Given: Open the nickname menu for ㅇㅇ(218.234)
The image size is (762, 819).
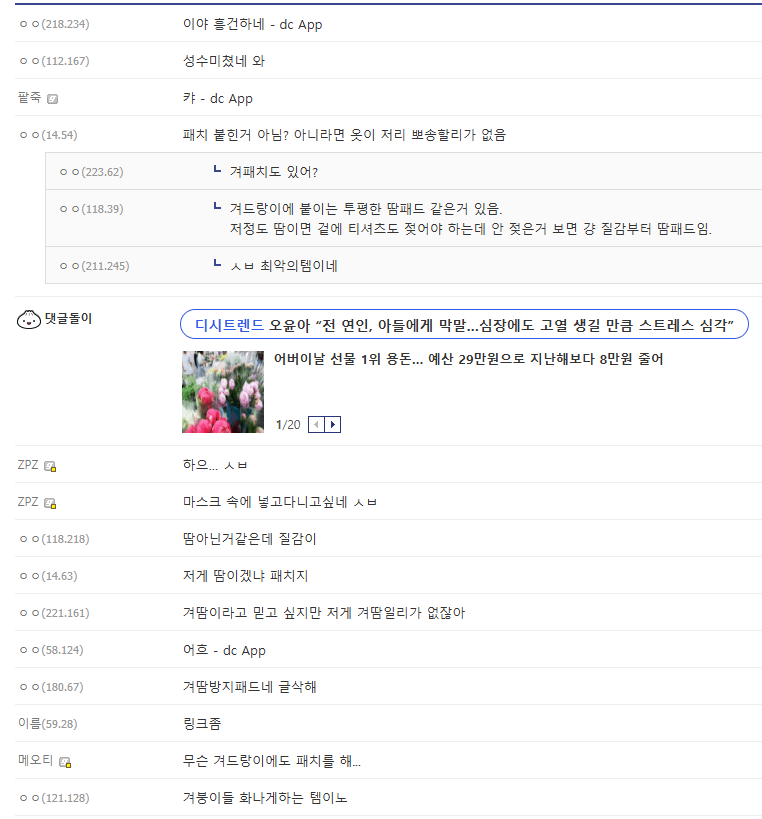Looking at the screenshot, I should click(x=54, y=24).
